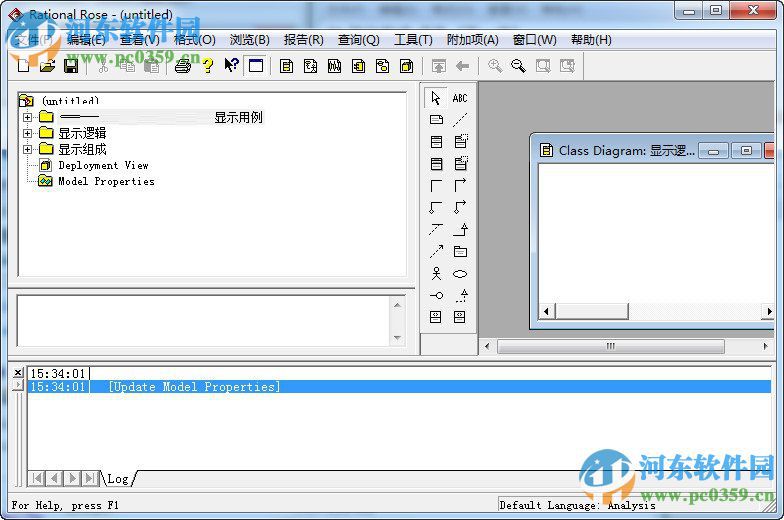This screenshot has height=520, width=784.
Task: Print diagrams using the printer icon
Action: tap(183, 66)
